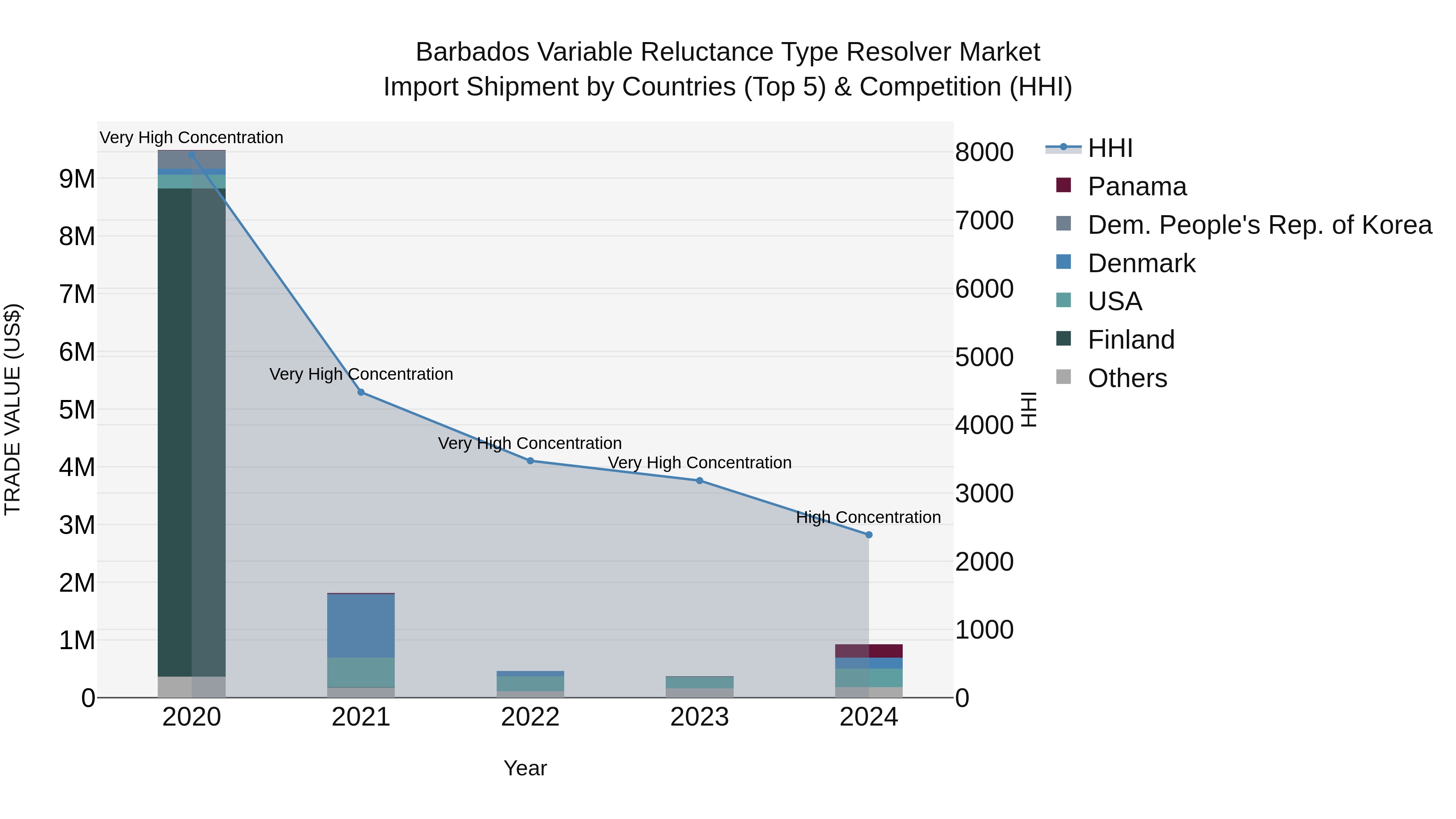Click 'Very High Concentration' annotation near 2023

[x=700, y=462]
